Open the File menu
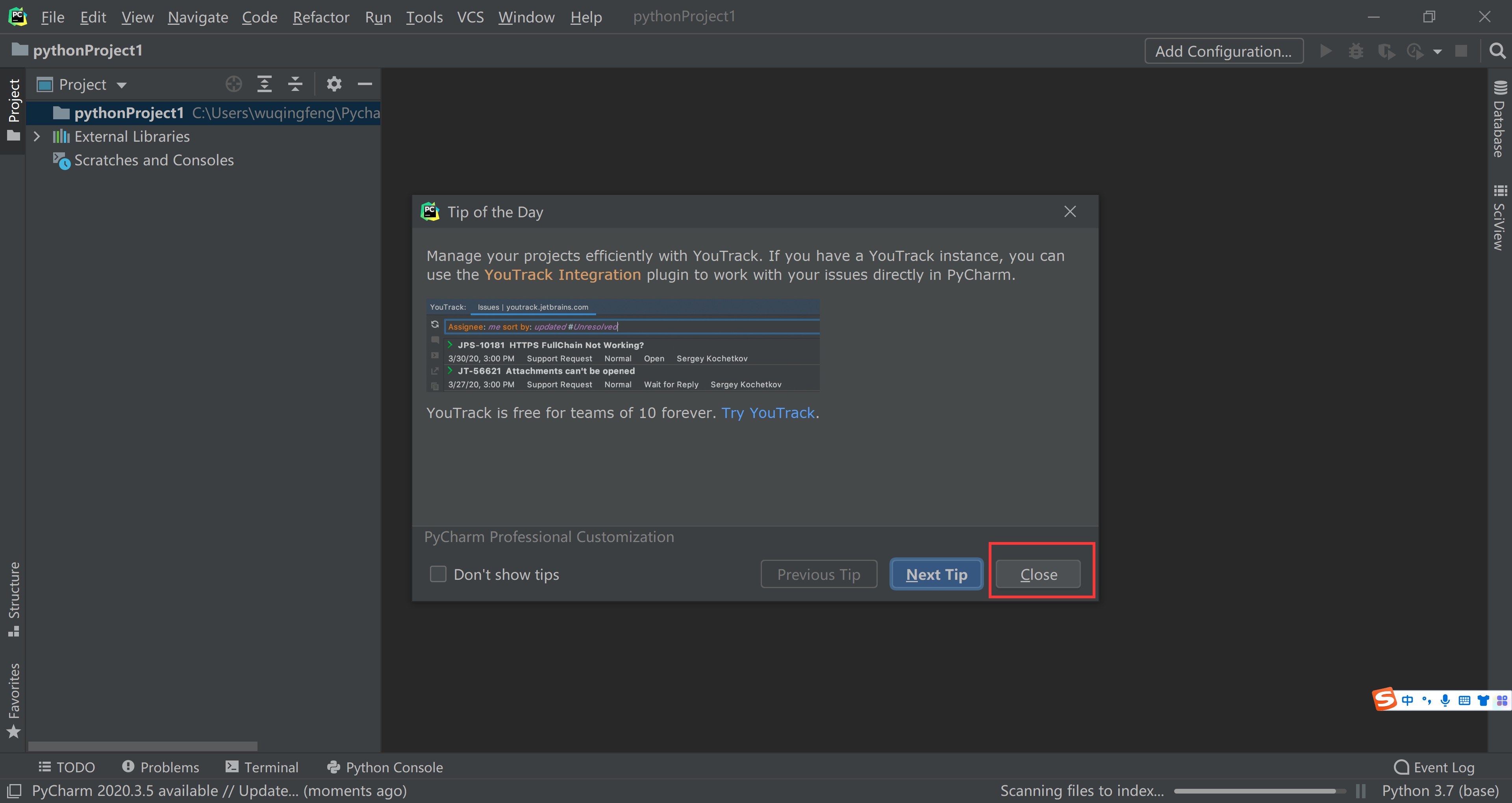The height and width of the screenshot is (803, 1512). tap(52, 17)
